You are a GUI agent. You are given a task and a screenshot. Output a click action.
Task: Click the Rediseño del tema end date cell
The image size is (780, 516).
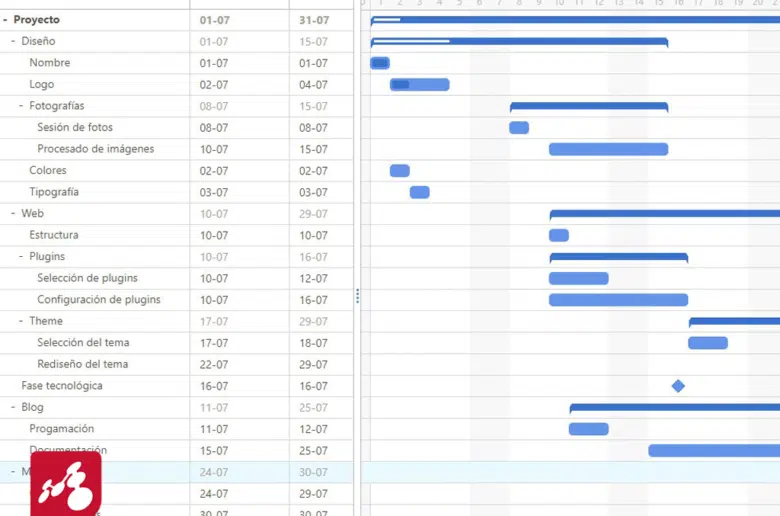[313, 364]
